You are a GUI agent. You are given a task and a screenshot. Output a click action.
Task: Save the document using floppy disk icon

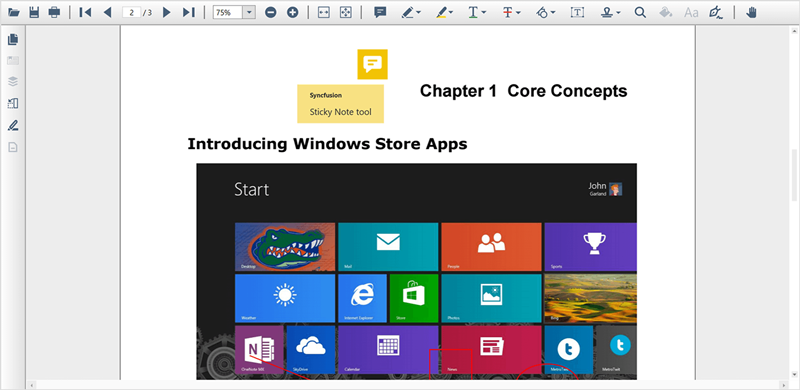tap(34, 12)
